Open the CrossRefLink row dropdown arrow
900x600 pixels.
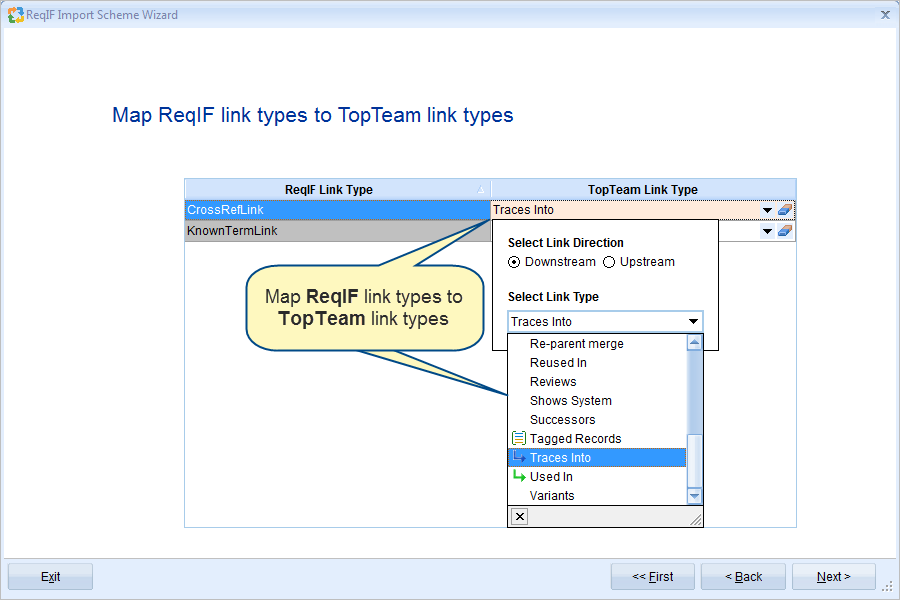[767, 210]
